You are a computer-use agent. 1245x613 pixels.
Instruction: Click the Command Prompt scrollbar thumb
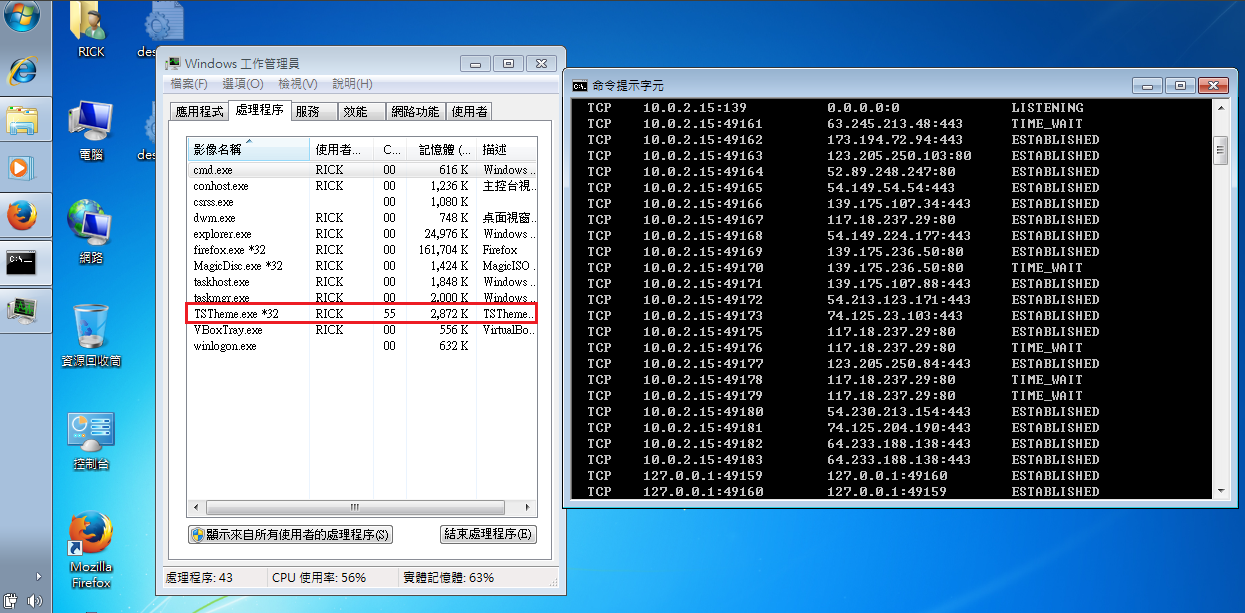[1220, 151]
